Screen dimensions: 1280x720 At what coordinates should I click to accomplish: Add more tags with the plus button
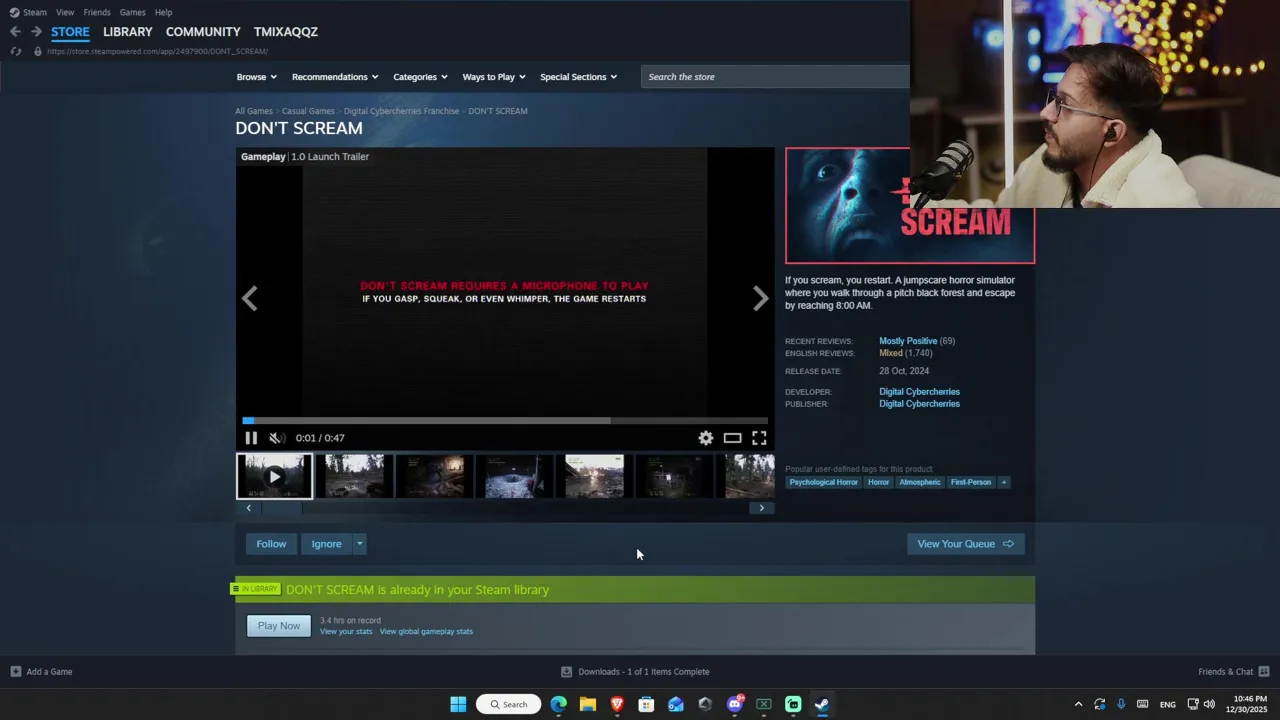[1004, 482]
